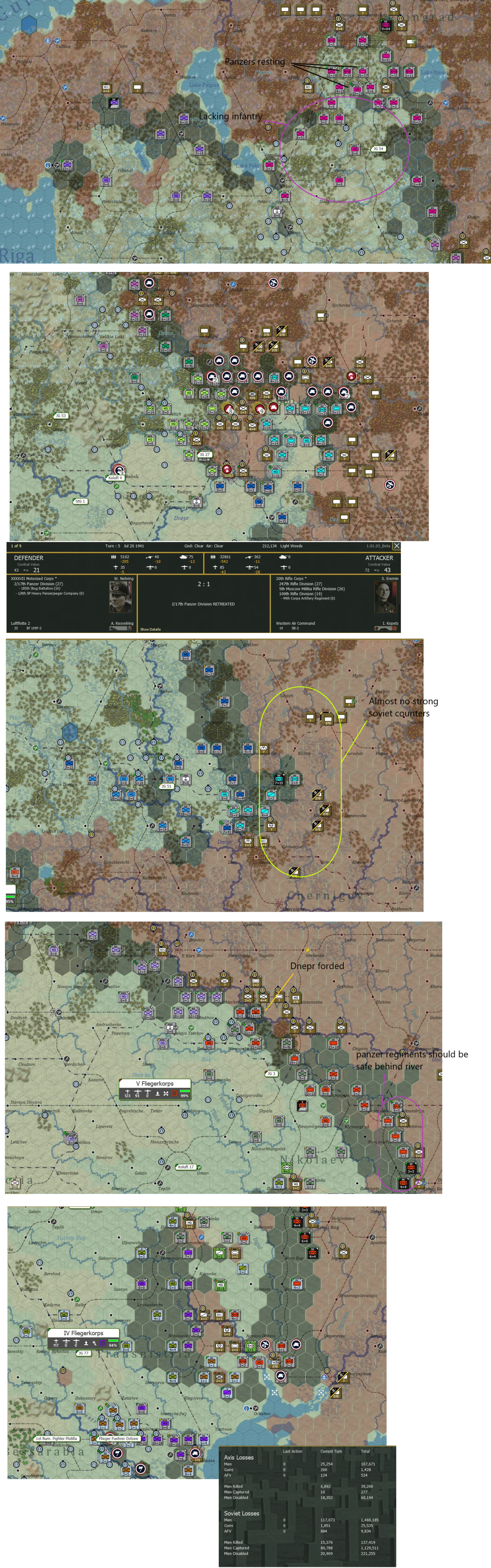491x1568 pixels.
Task: Click the '1.01.03_Beta' version text
Action: point(378,546)
